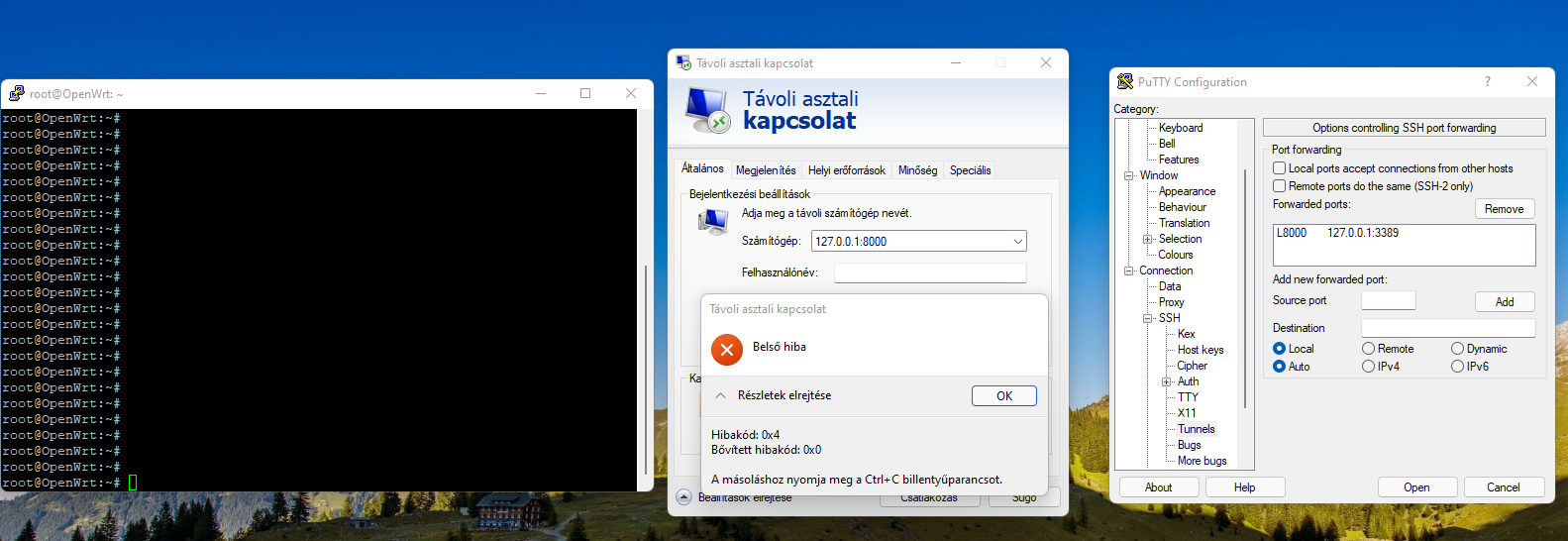The width and height of the screenshot is (1568, 541).
Task: Select the Dynamic radio button
Action: (x=1458, y=349)
